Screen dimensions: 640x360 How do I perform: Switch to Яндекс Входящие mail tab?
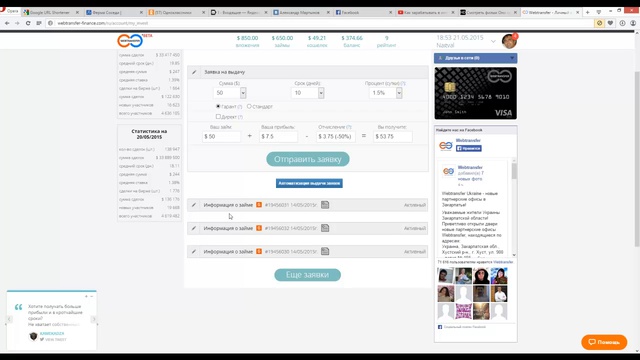239,13
